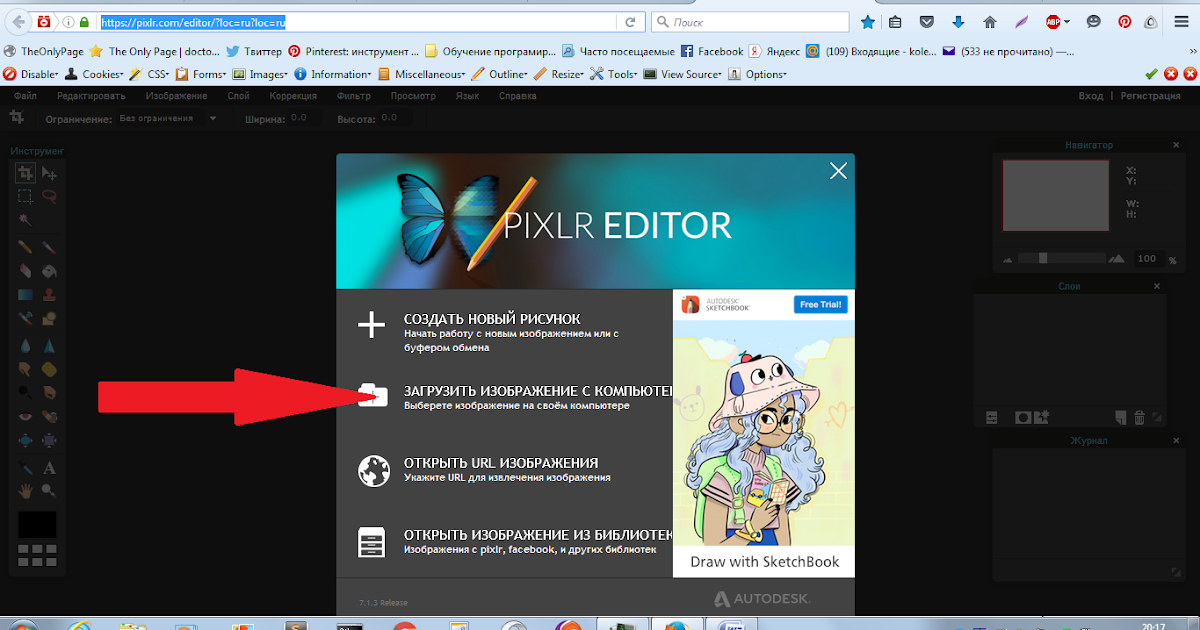Click the Вход login link
The image size is (1200, 630).
[x=1091, y=96]
